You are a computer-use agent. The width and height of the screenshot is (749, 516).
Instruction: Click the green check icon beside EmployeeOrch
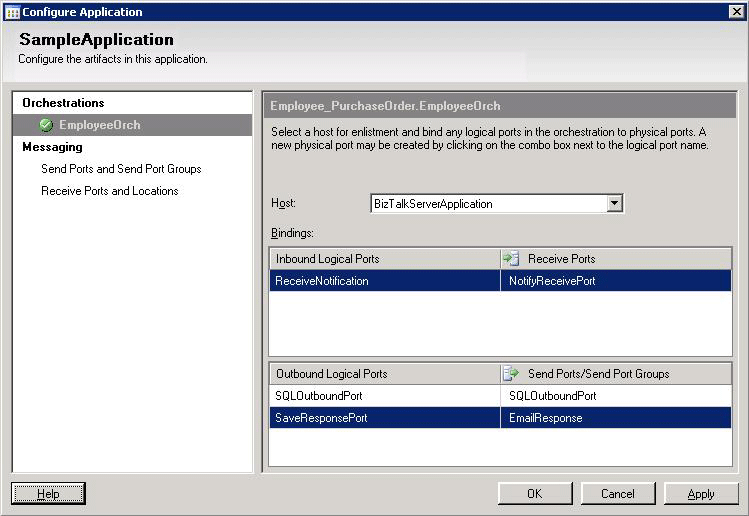pyautogui.click(x=46, y=125)
